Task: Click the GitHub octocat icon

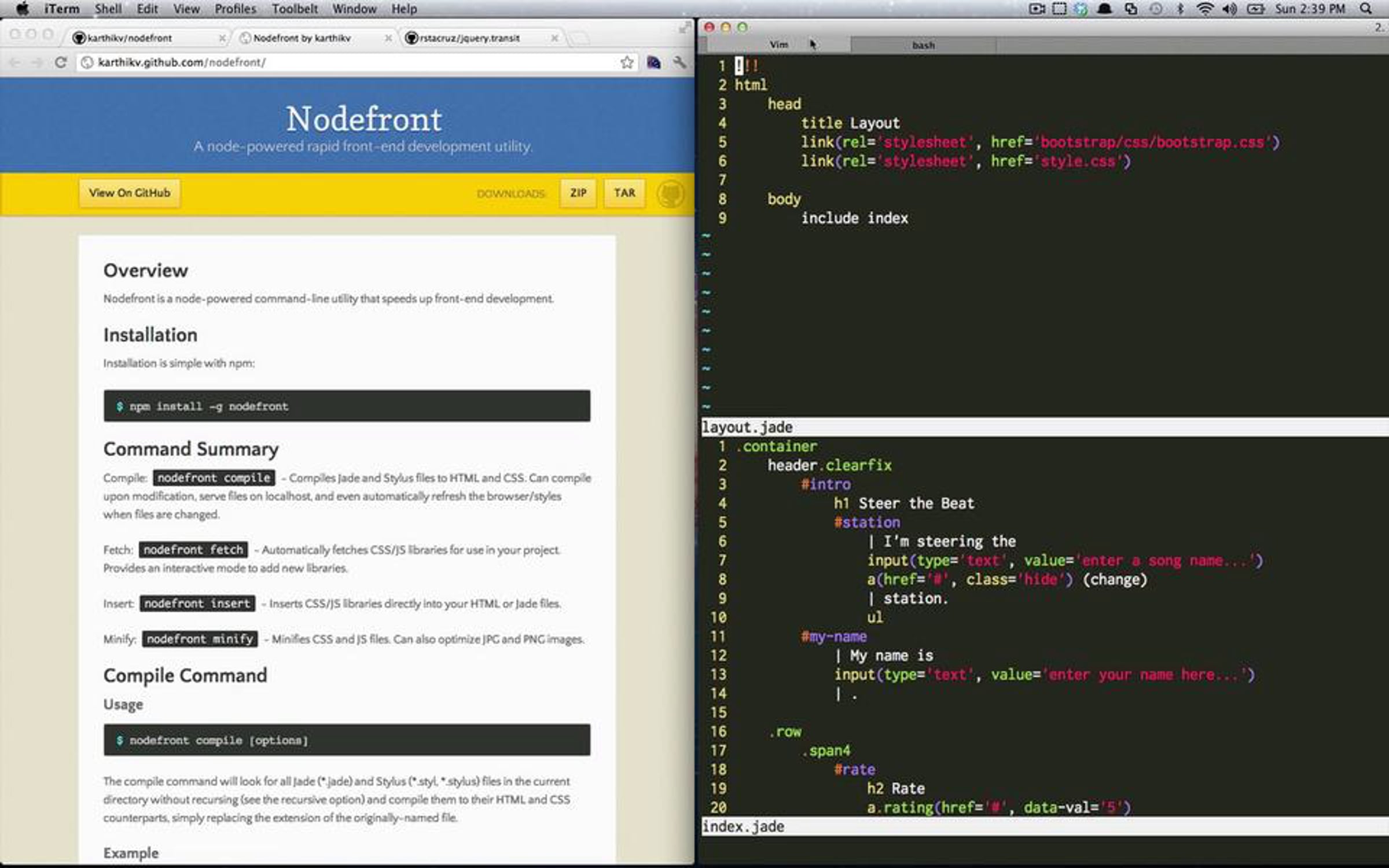Action: (671, 194)
